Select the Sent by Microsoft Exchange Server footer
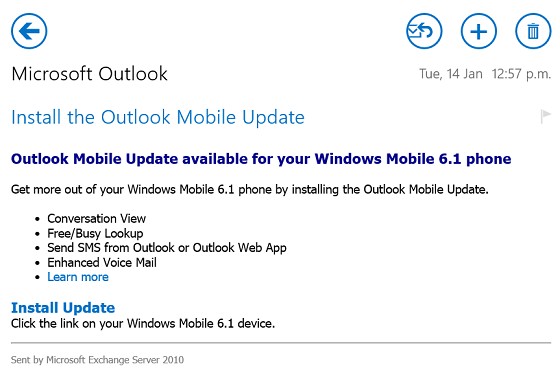The height and width of the screenshot is (373, 560). pos(97,360)
